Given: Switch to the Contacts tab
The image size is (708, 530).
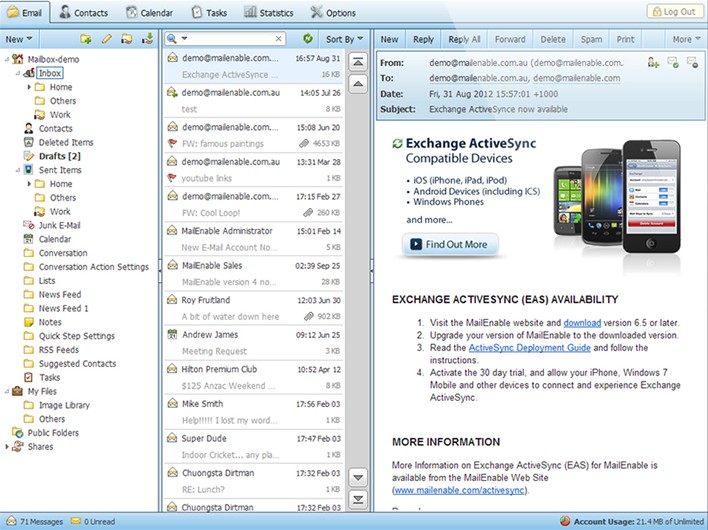Looking at the screenshot, I should coord(84,13).
